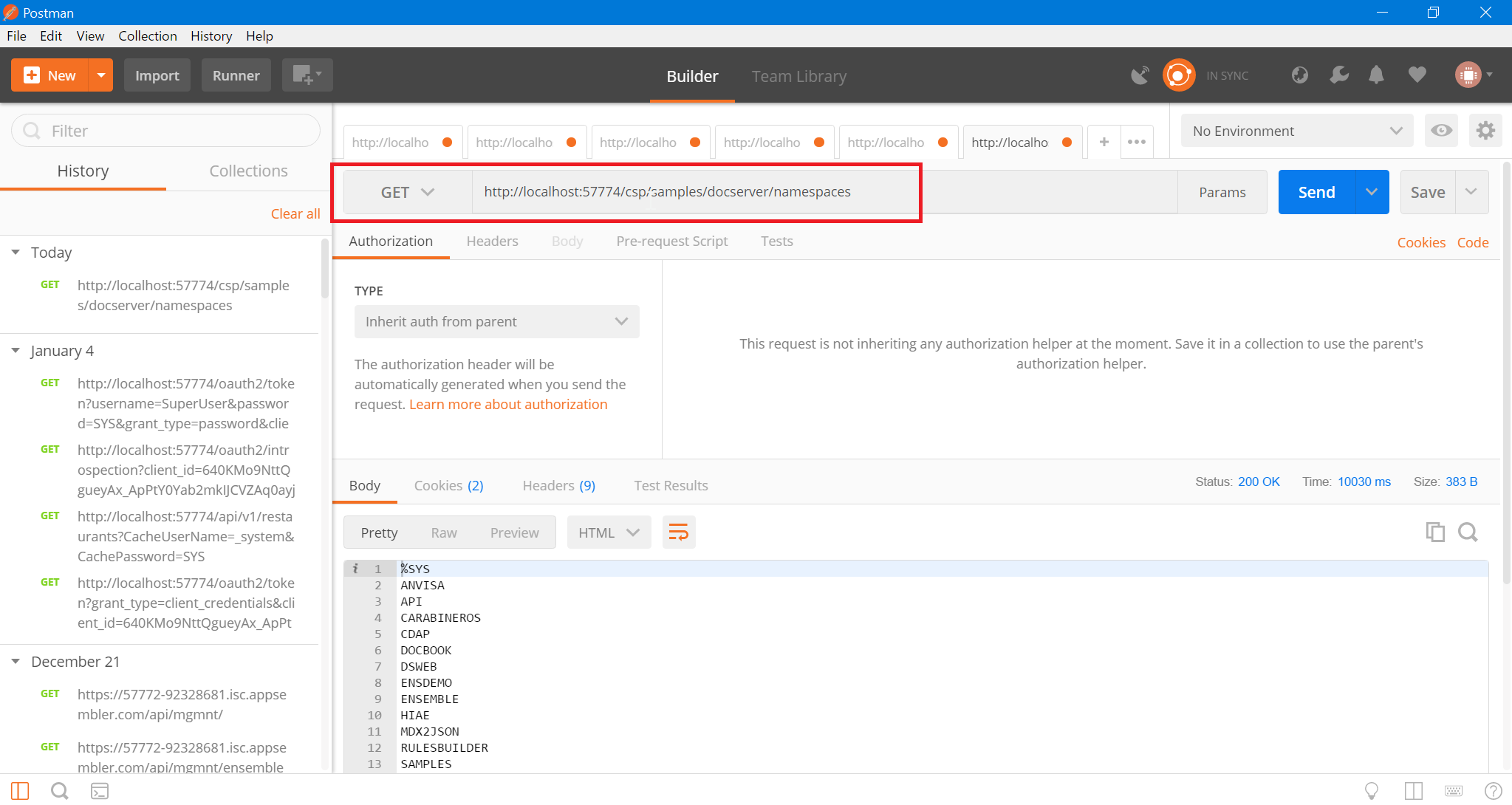Image resolution: width=1512 pixels, height=805 pixels.
Task: Open Postman console icon in status bar
Action: (100, 791)
